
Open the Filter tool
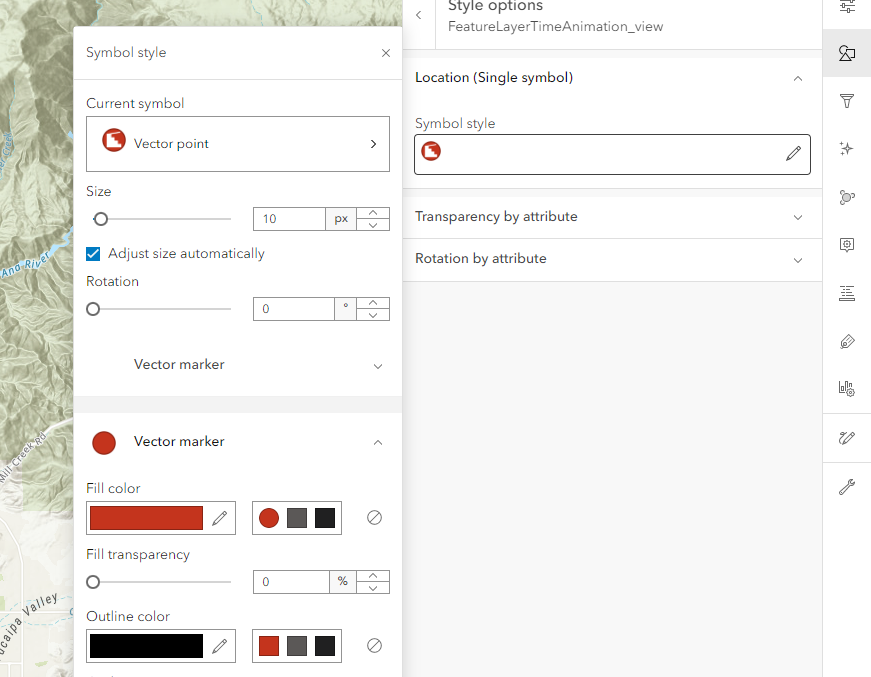tap(847, 101)
